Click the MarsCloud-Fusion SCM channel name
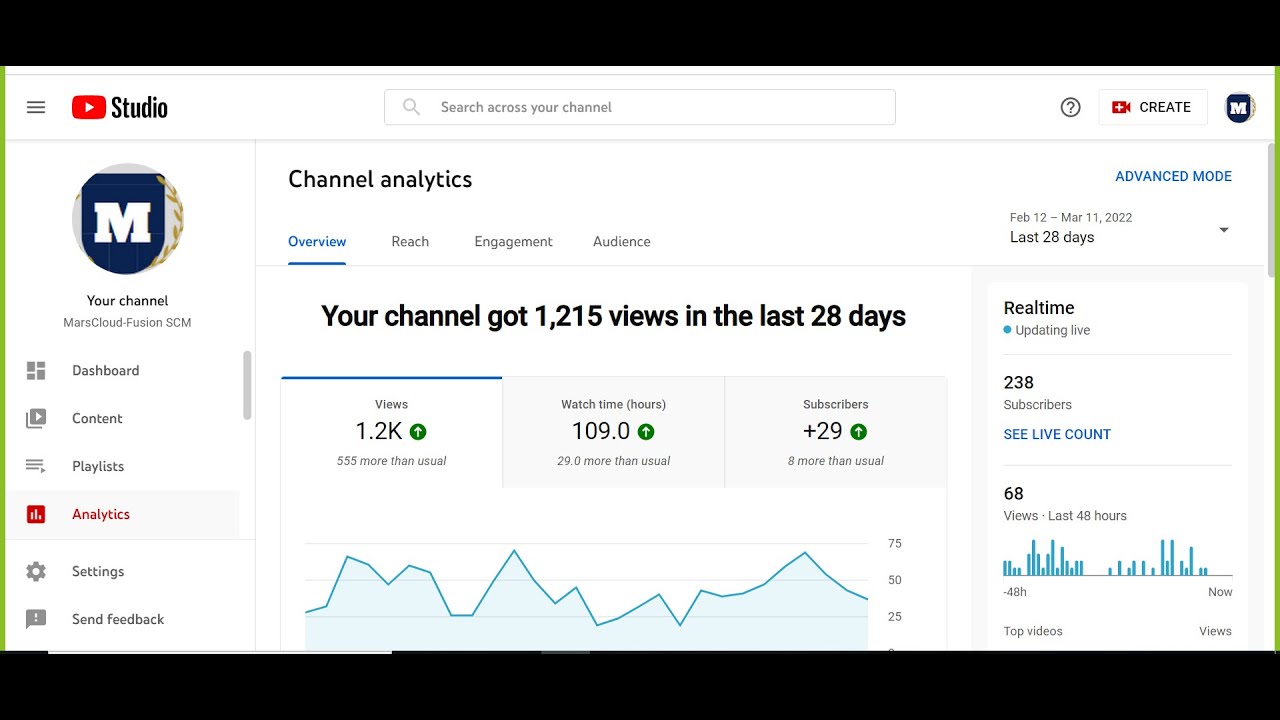 tap(127, 323)
